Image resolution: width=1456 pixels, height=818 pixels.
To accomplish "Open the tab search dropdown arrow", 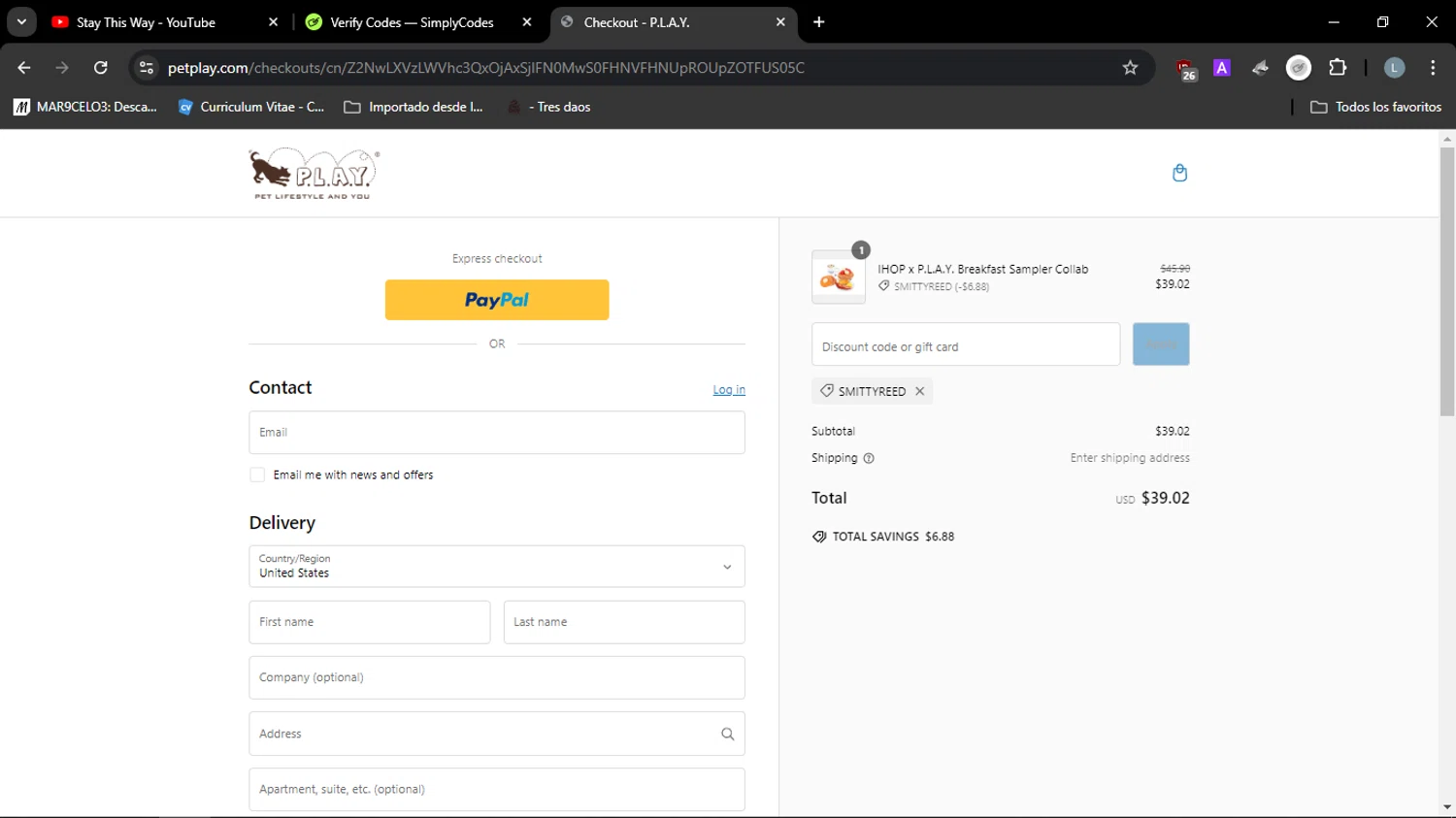I will tap(21, 22).
